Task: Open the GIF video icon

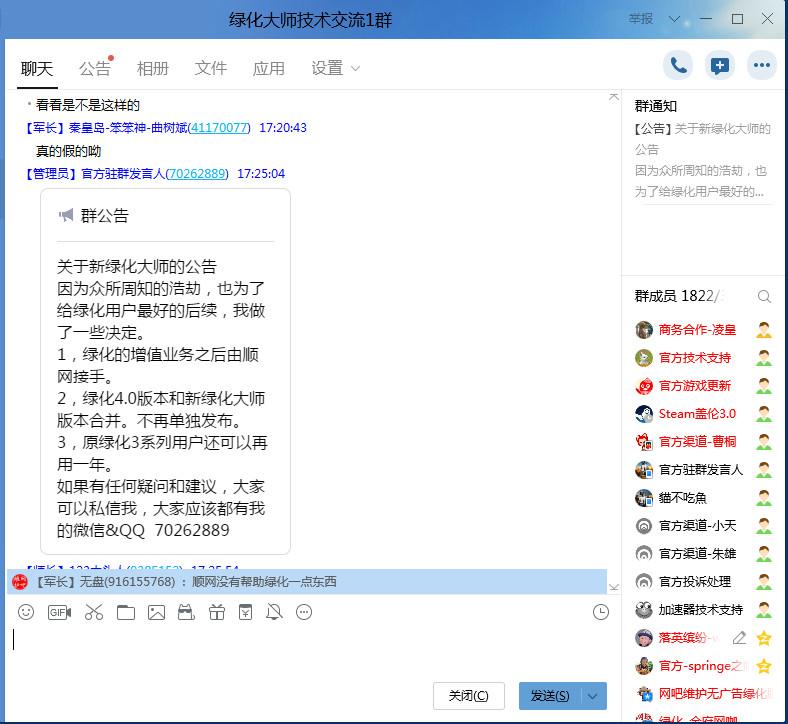Action: point(59,612)
